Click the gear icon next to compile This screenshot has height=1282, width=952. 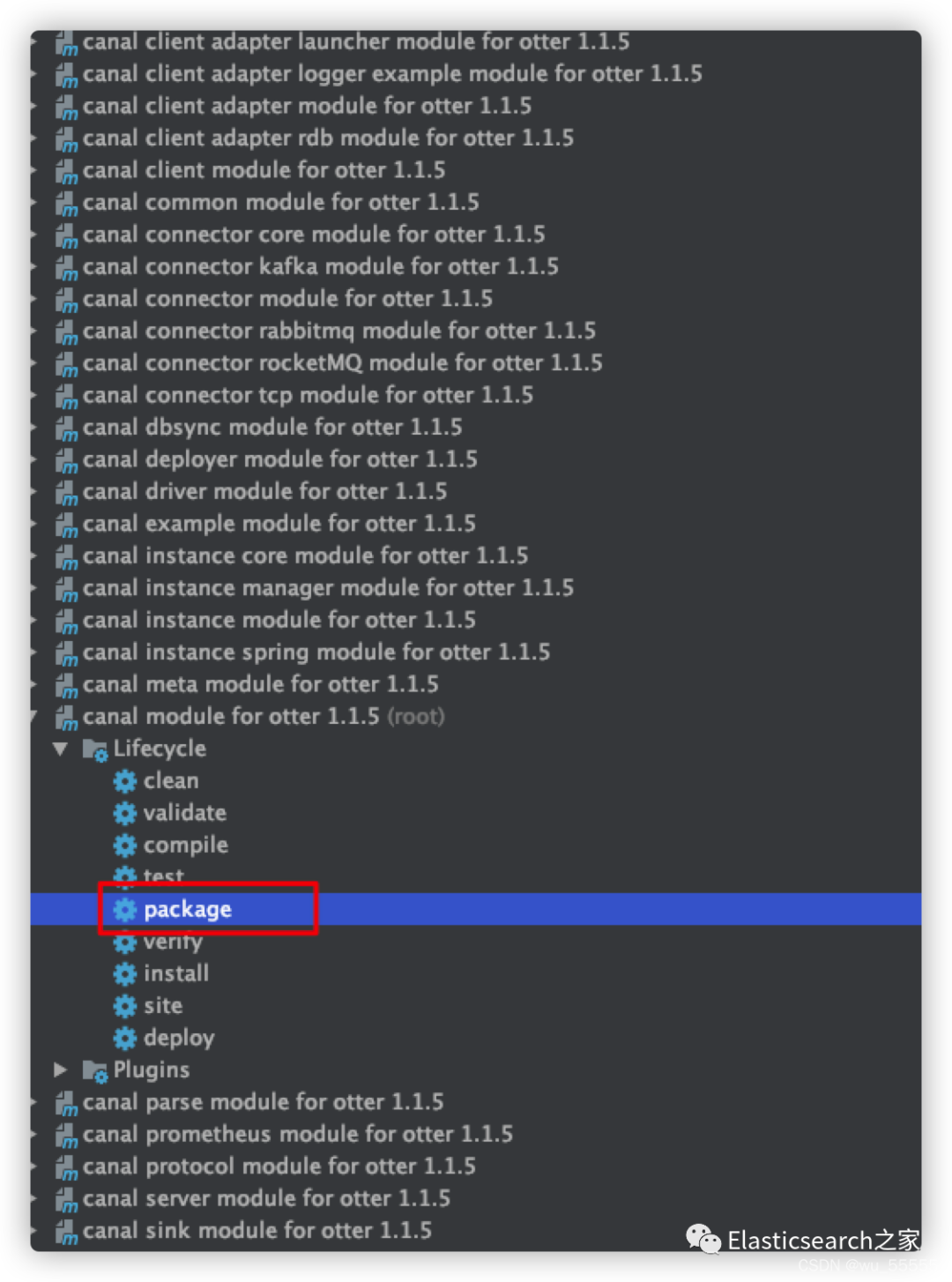tap(125, 846)
